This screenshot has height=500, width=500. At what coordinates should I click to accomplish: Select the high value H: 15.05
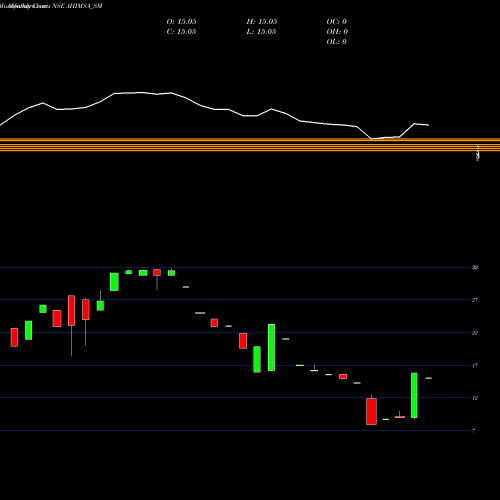click(x=262, y=22)
